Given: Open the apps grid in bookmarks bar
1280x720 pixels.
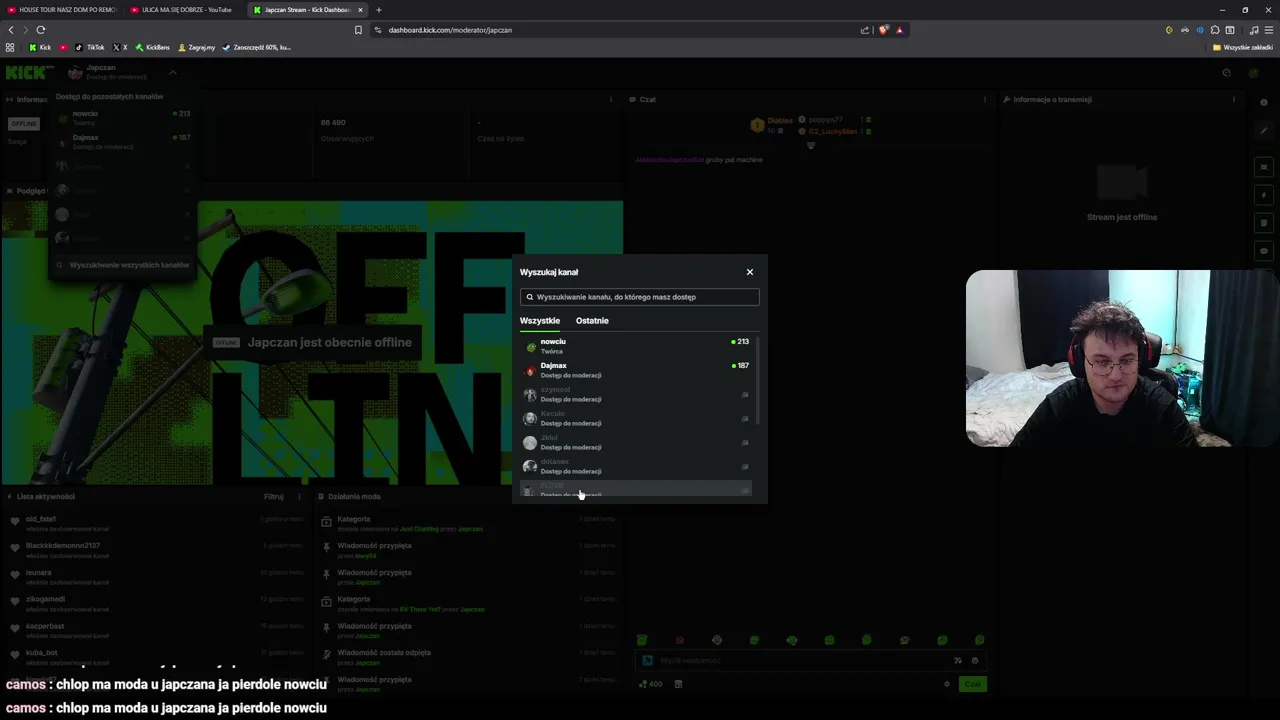Looking at the screenshot, I should [x=10, y=47].
